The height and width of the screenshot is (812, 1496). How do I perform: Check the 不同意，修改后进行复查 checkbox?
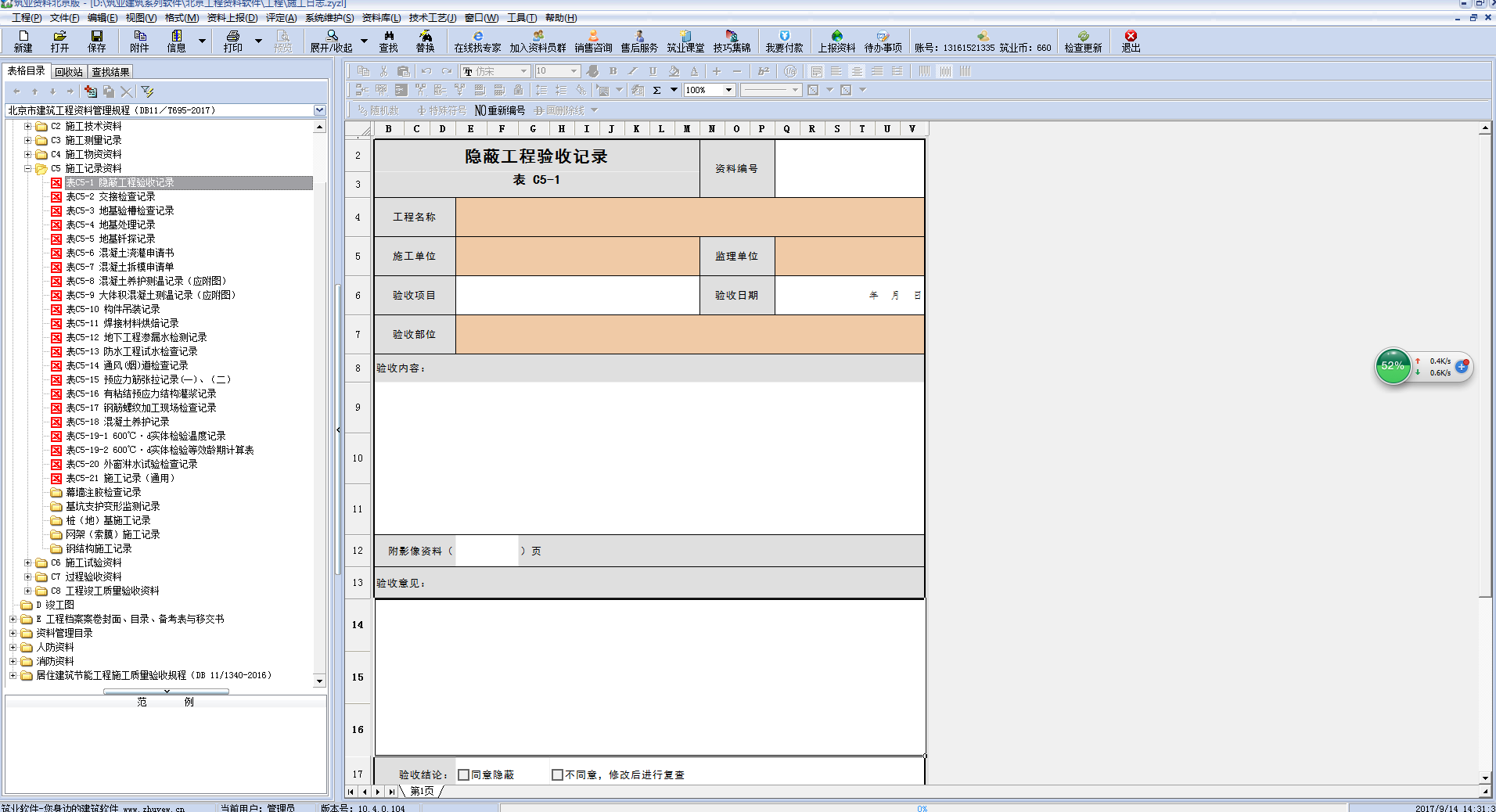(x=557, y=774)
